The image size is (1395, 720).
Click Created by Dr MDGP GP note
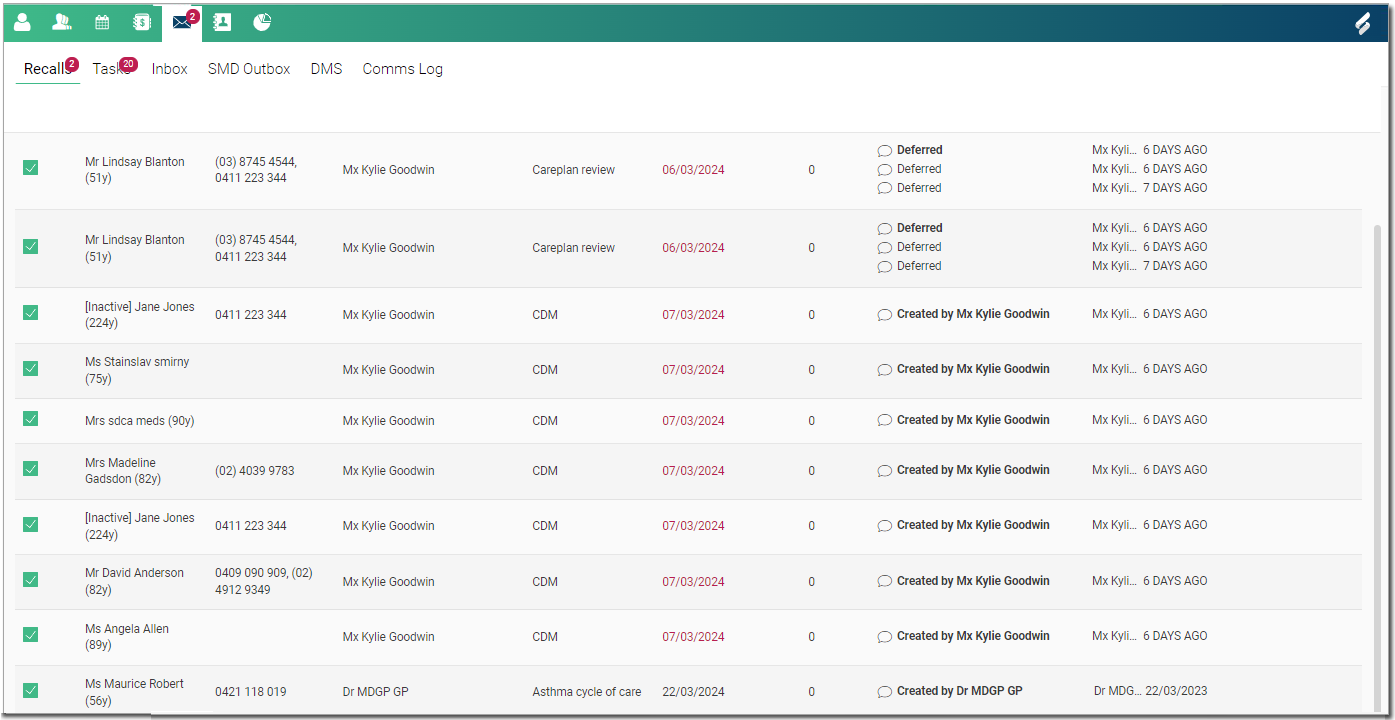pyautogui.click(x=960, y=691)
